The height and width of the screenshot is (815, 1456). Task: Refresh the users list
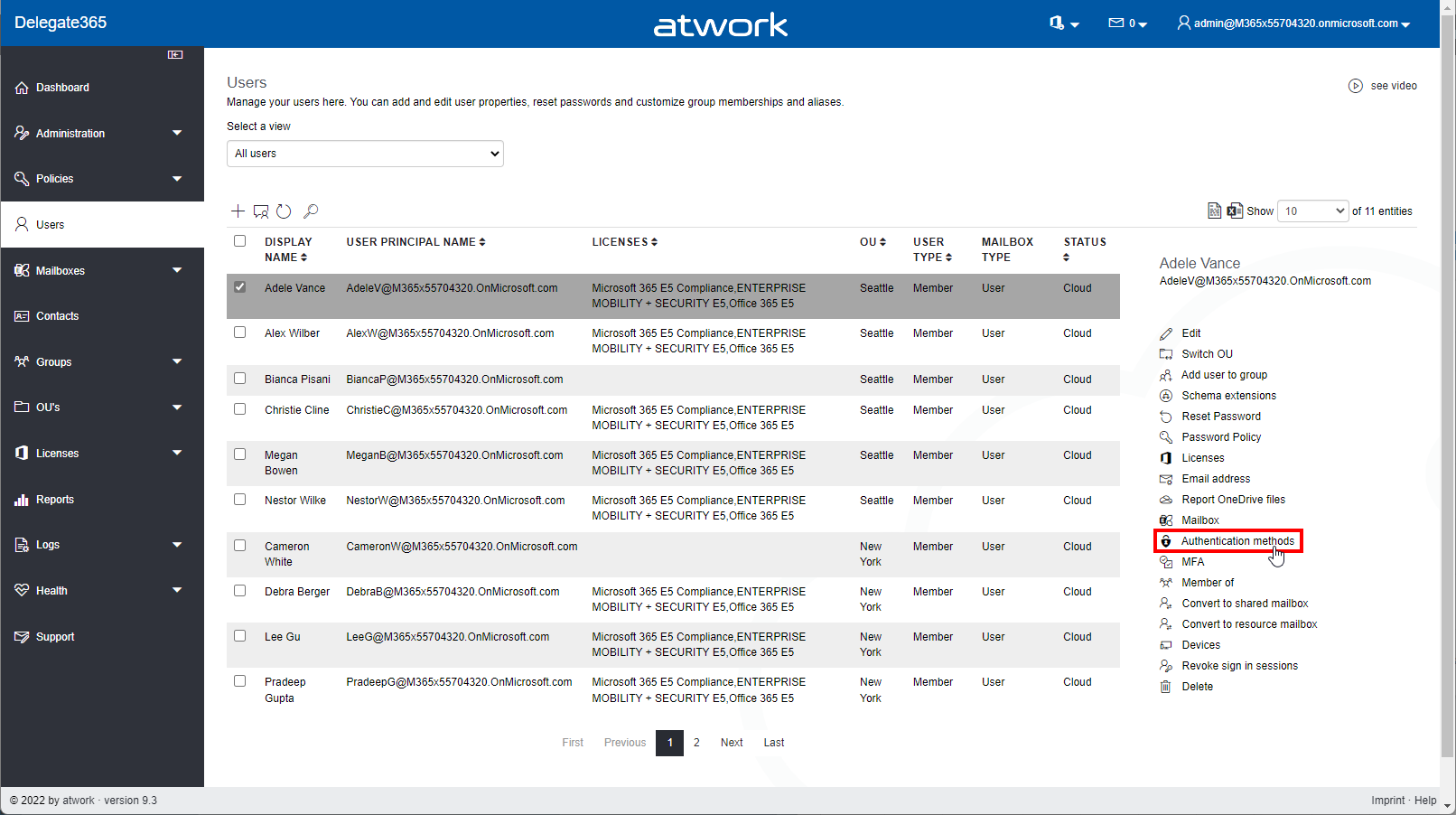tap(284, 211)
